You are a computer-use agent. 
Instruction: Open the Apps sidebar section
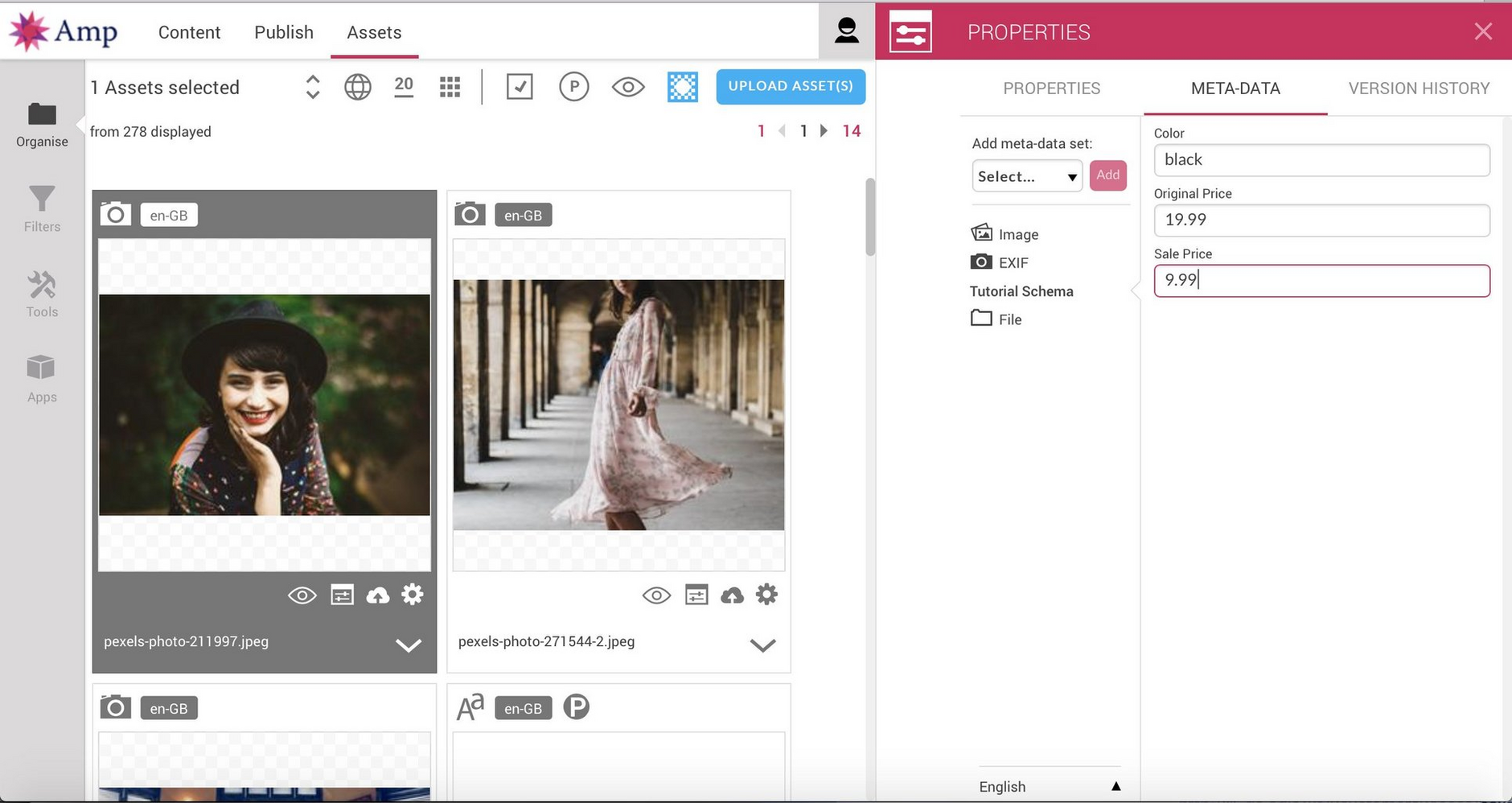tap(42, 379)
